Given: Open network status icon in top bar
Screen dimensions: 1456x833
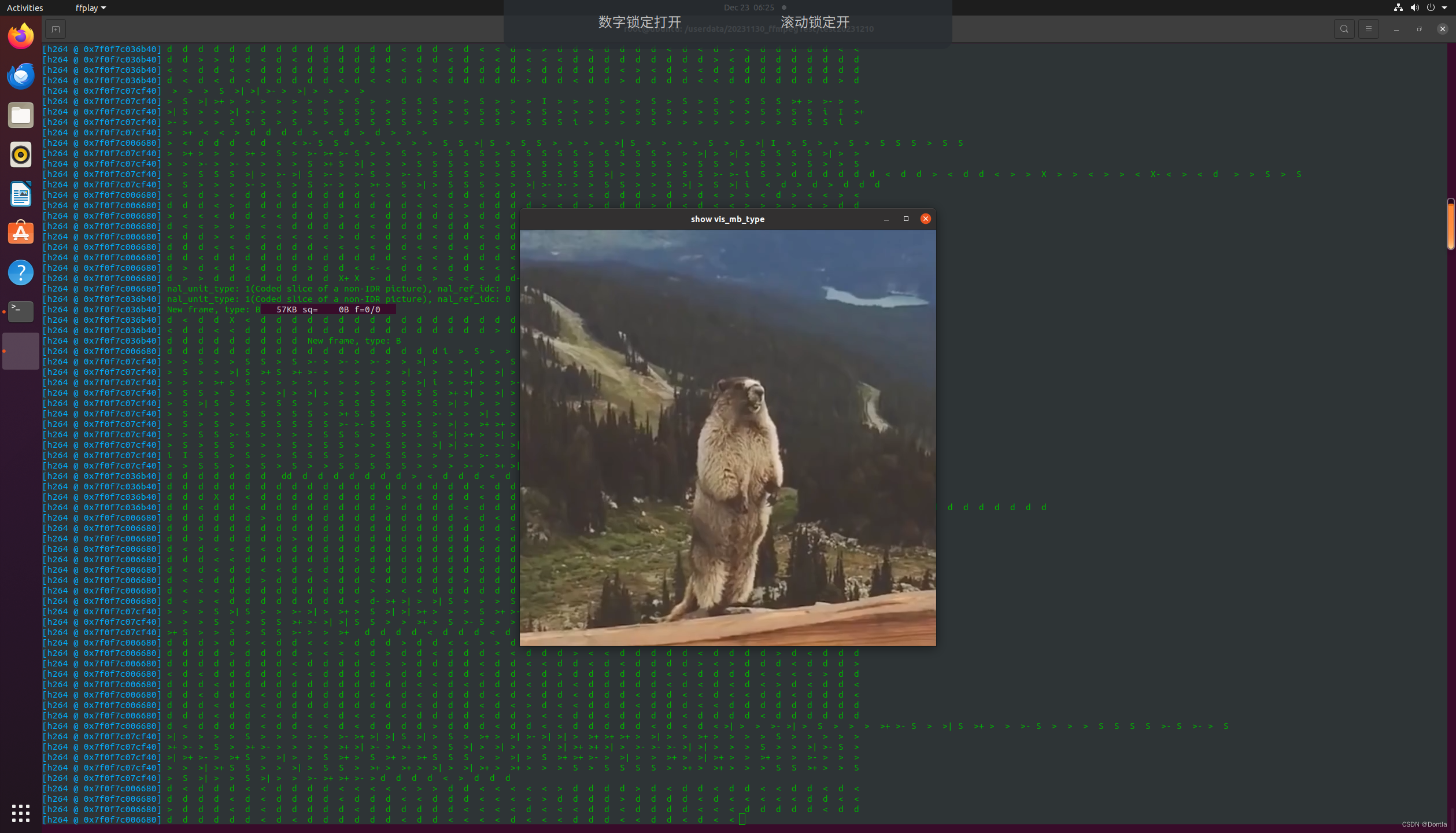Looking at the screenshot, I should click(1398, 8).
